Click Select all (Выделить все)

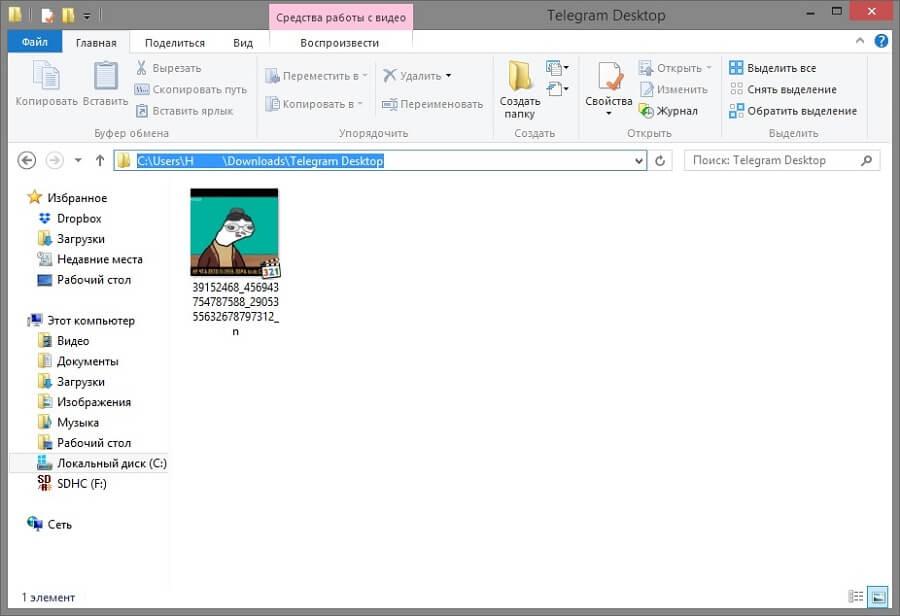[x=772, y=68]
